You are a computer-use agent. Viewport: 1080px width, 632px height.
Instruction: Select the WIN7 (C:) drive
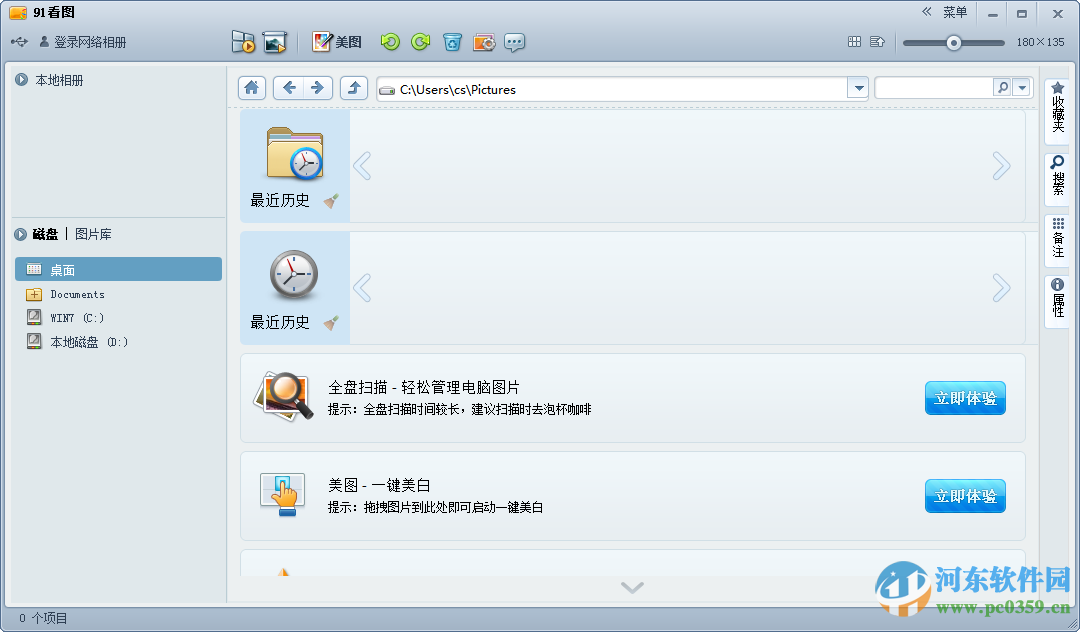(x=76, y=317)
